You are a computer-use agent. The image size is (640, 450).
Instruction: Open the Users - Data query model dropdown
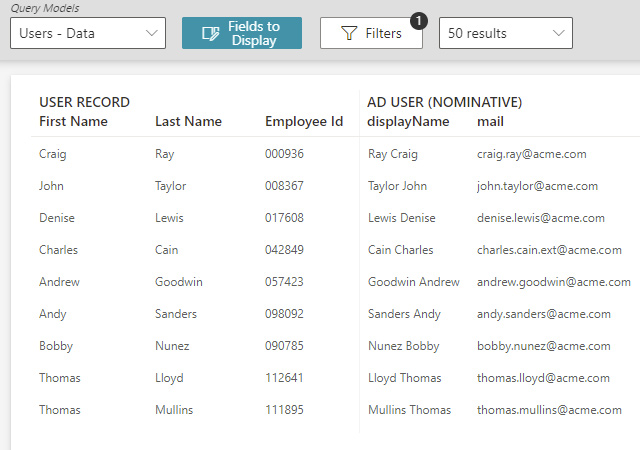pyautogui.click(x=87, y=33)
